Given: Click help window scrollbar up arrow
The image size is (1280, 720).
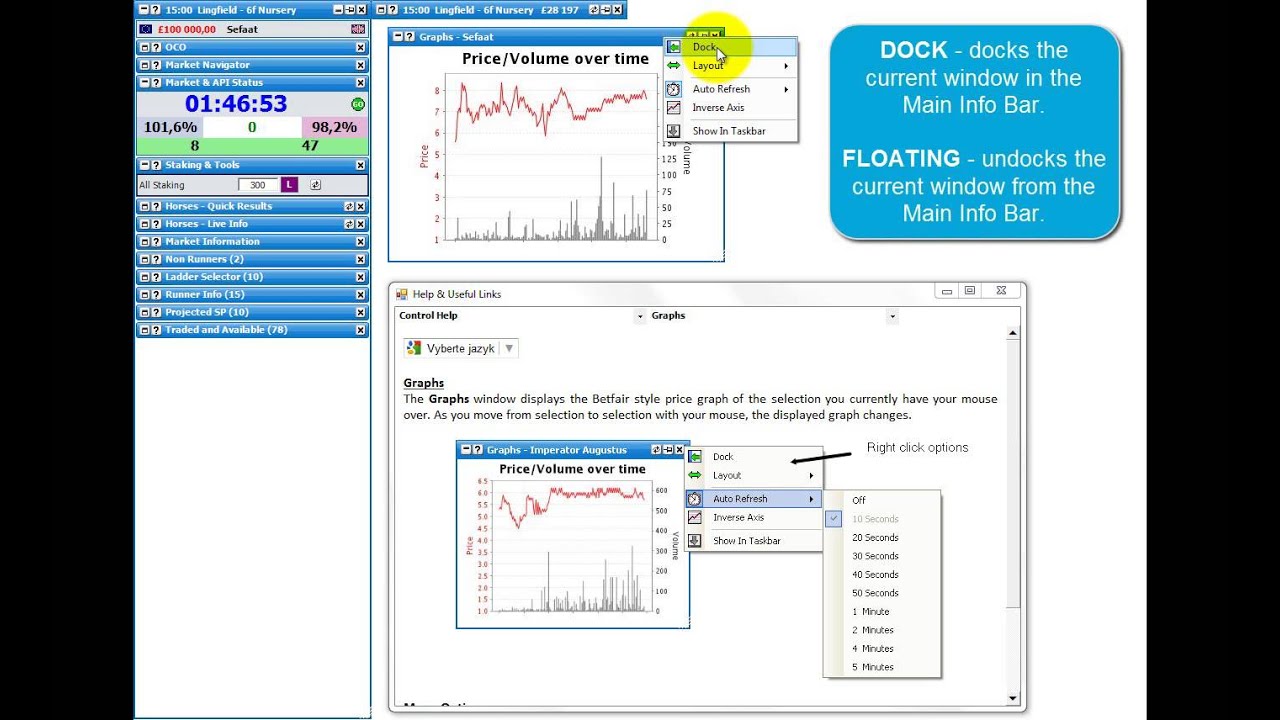Looking at the screenshot, I should pos(1012,333).
